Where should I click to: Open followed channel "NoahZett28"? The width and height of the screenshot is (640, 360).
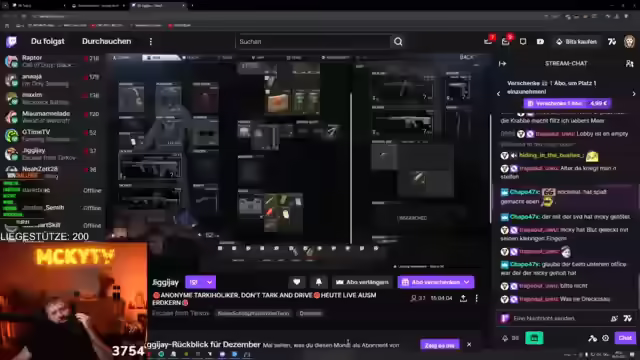tap(52, 171)
